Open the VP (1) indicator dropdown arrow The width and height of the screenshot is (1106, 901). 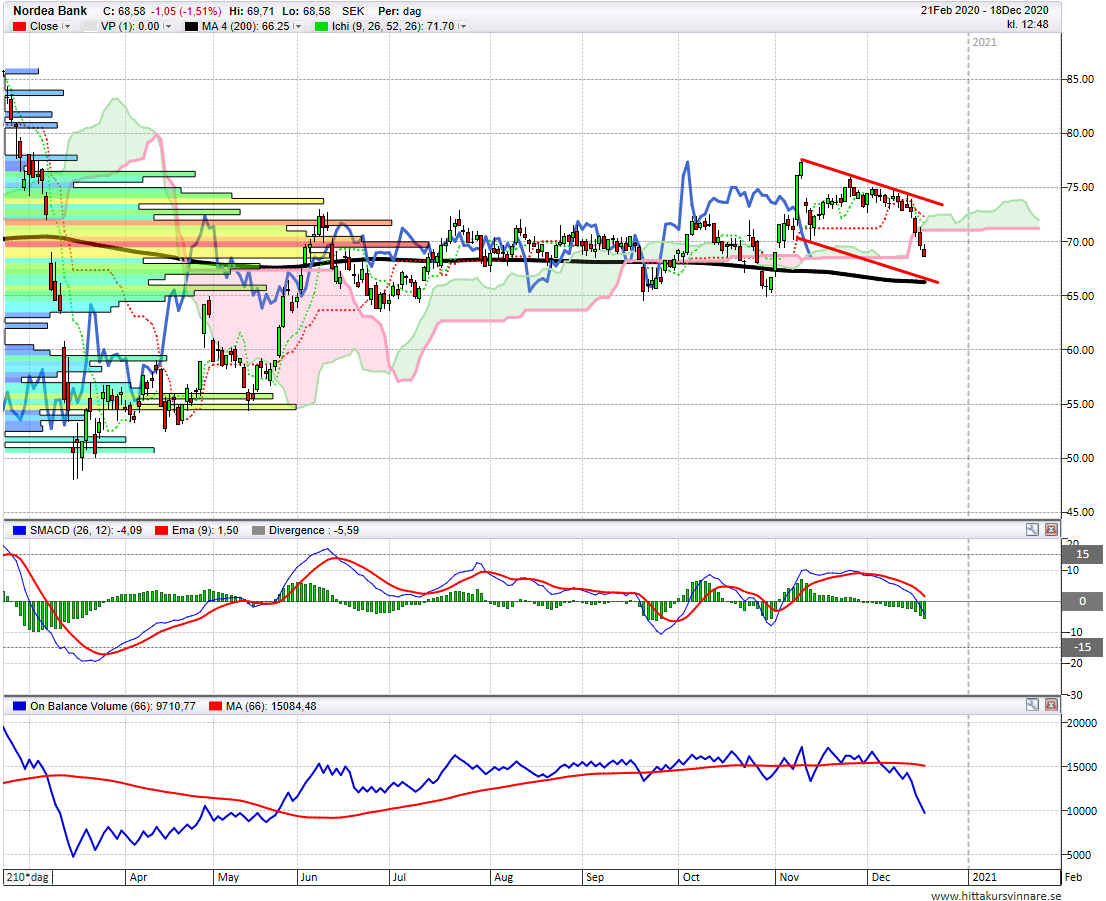pyautogui.click(x=168, y=26)
